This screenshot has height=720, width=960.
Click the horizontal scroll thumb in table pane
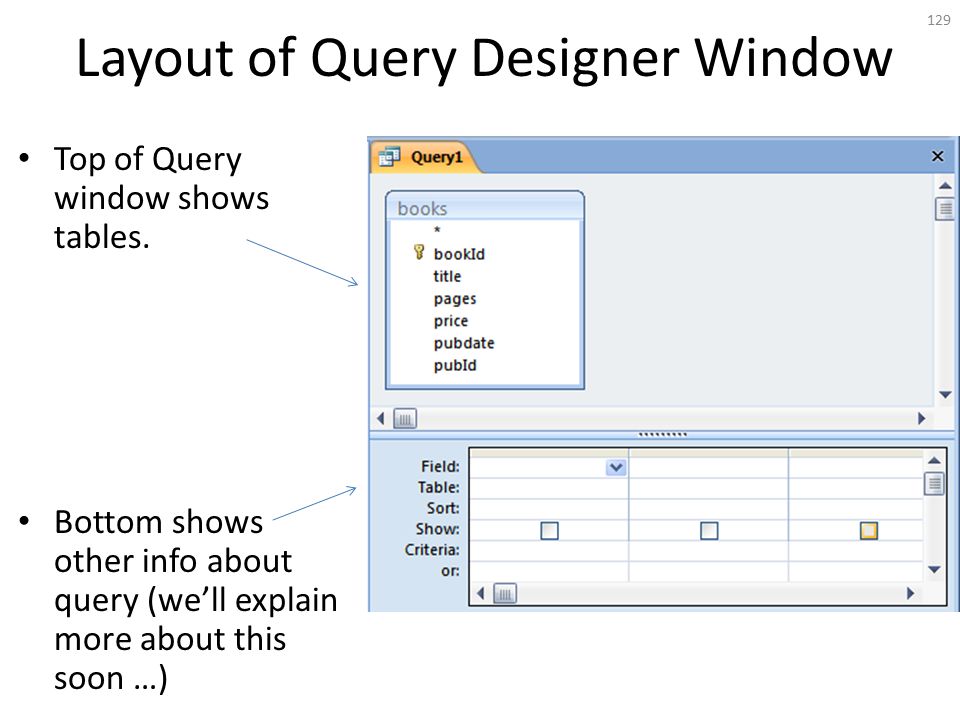pos(405,419)
